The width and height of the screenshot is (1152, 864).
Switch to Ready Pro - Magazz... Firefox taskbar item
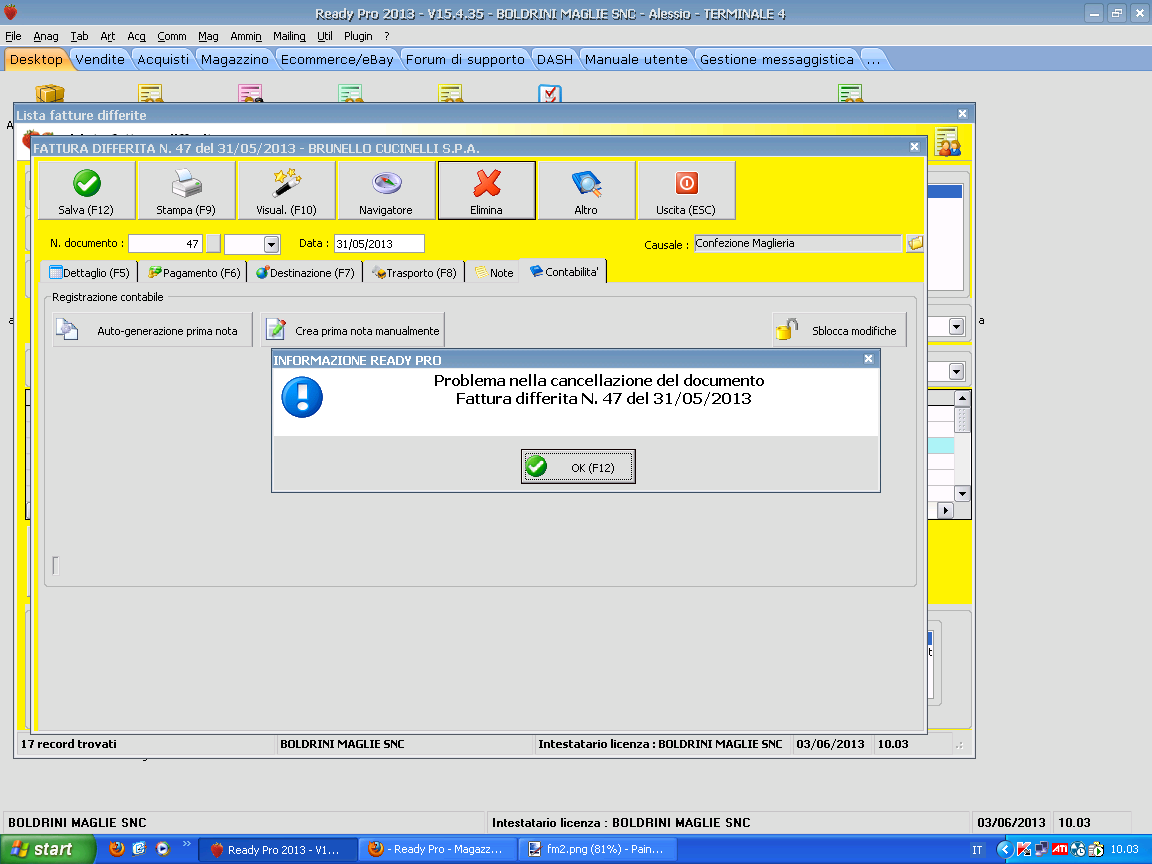(x=438, y=849)
